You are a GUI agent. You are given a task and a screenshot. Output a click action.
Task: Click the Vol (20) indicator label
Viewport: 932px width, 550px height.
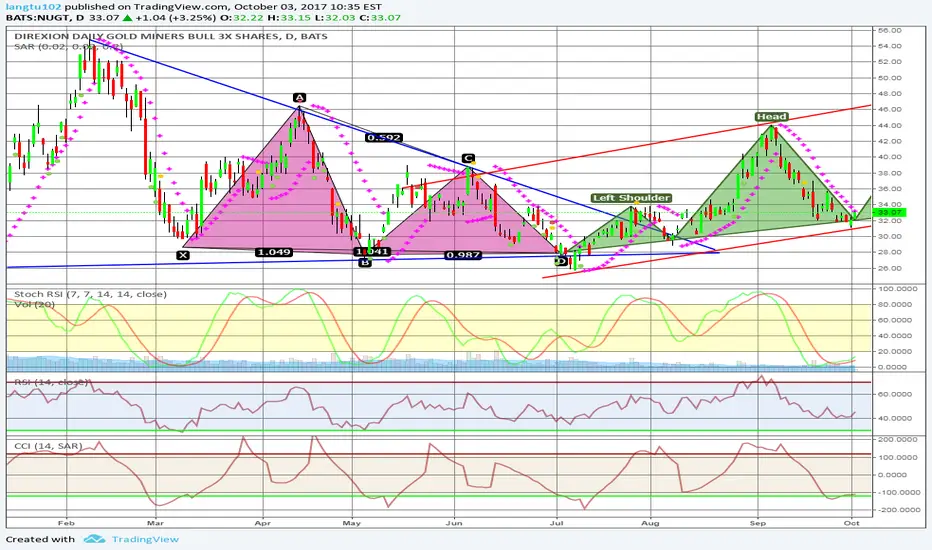[34, 304]
